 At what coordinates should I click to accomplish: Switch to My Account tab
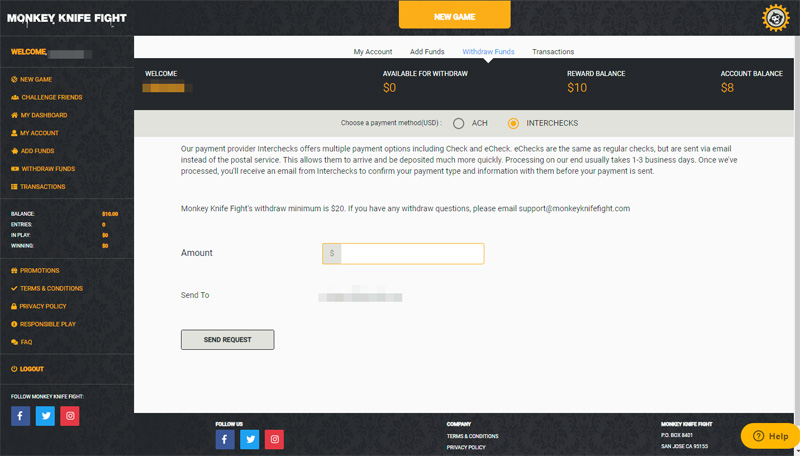(x=373, y=52)
